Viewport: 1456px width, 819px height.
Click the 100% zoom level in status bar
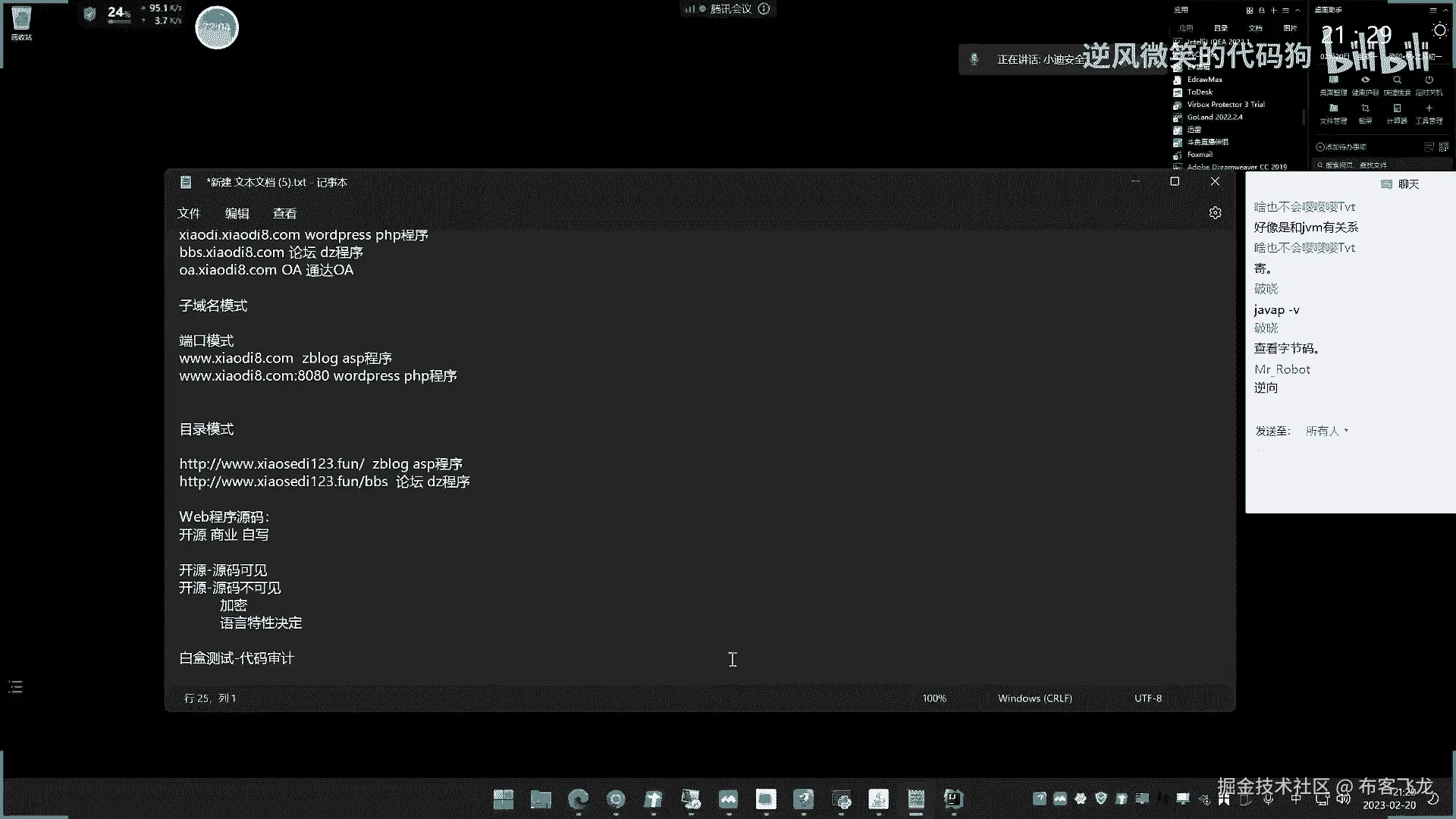tap(934, 698)
